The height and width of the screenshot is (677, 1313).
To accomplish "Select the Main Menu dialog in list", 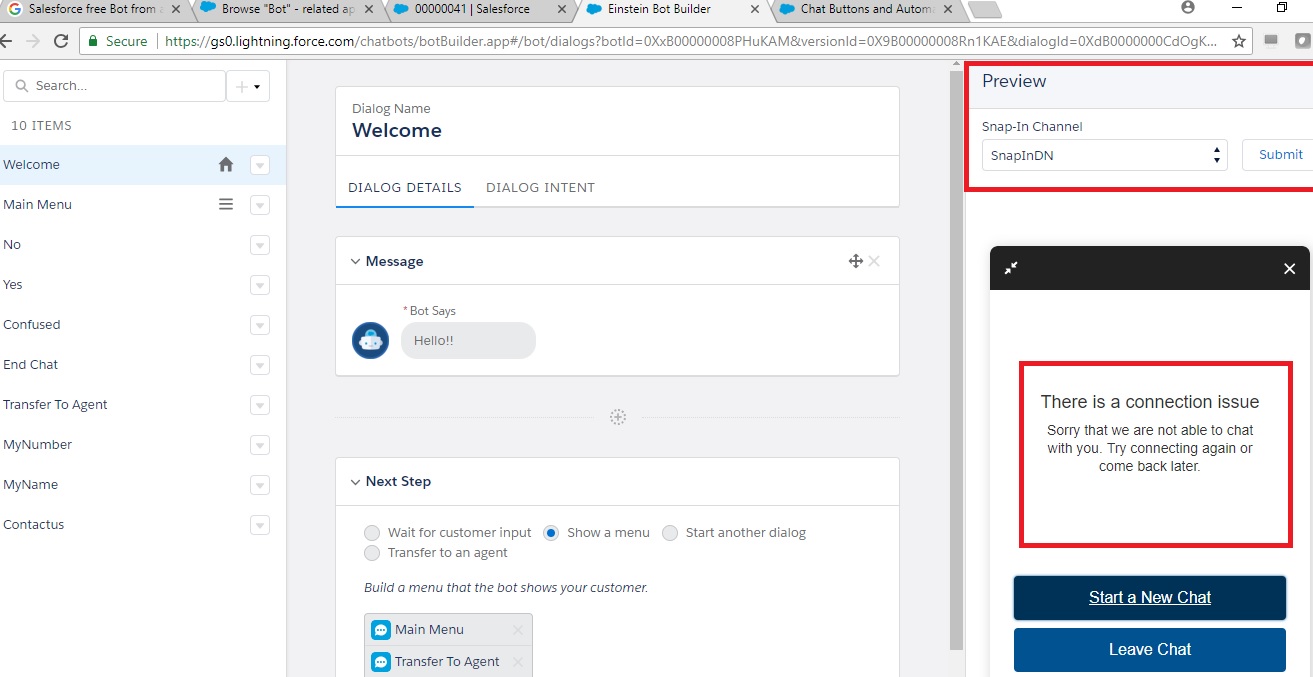I will [143, 205].
